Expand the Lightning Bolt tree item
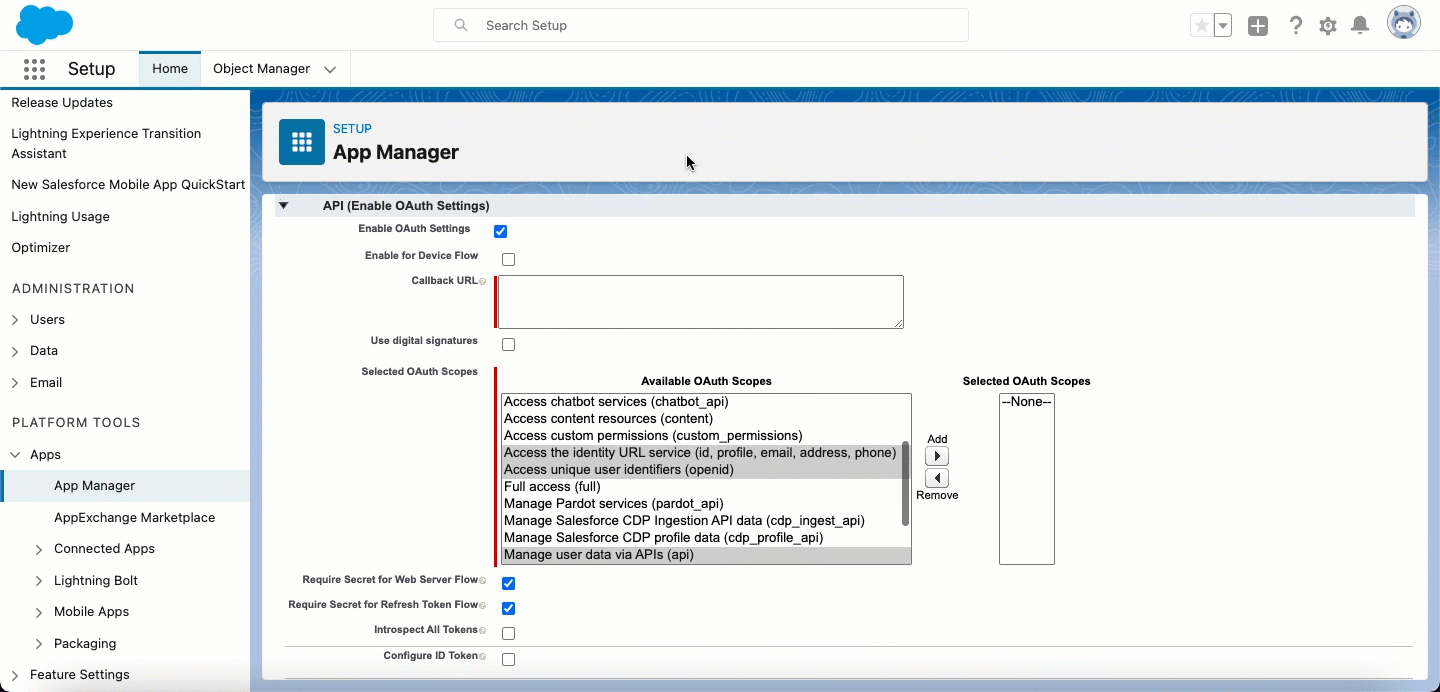 [x=39, y=581]
